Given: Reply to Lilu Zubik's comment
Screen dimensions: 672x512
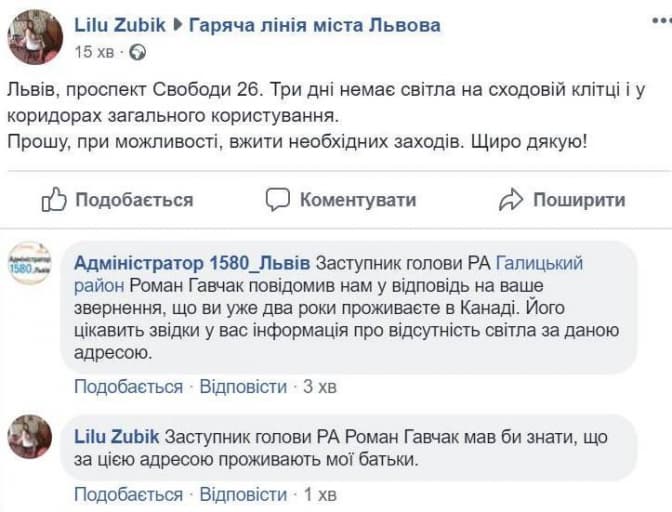Looking at the screenshot, I should point(243,494).
